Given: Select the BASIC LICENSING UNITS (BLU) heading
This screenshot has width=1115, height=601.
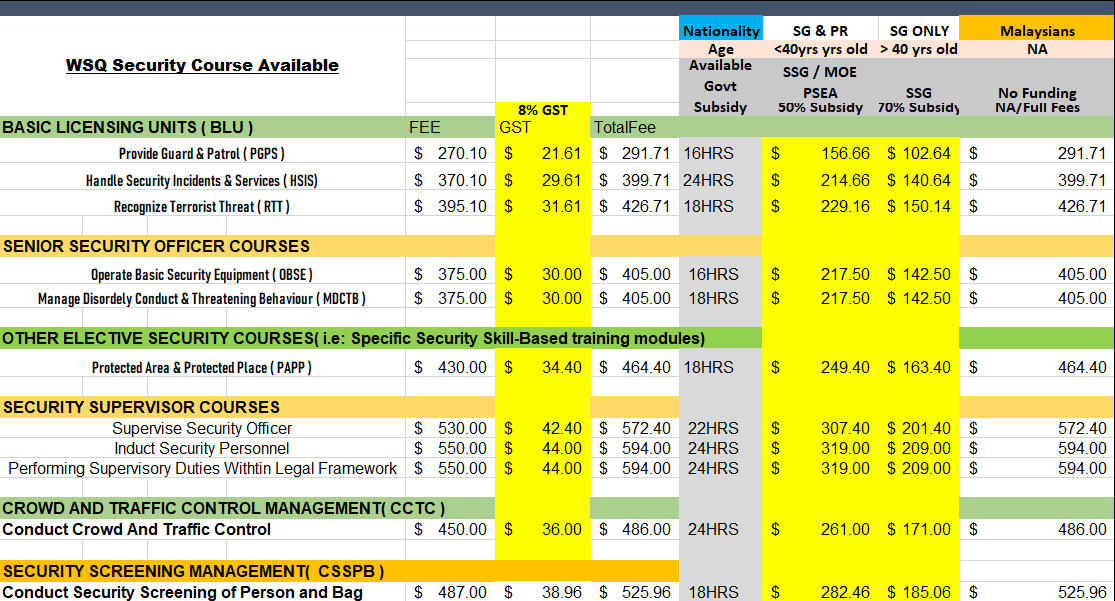Looking at the screenshot, I should [x=128, y=127].
